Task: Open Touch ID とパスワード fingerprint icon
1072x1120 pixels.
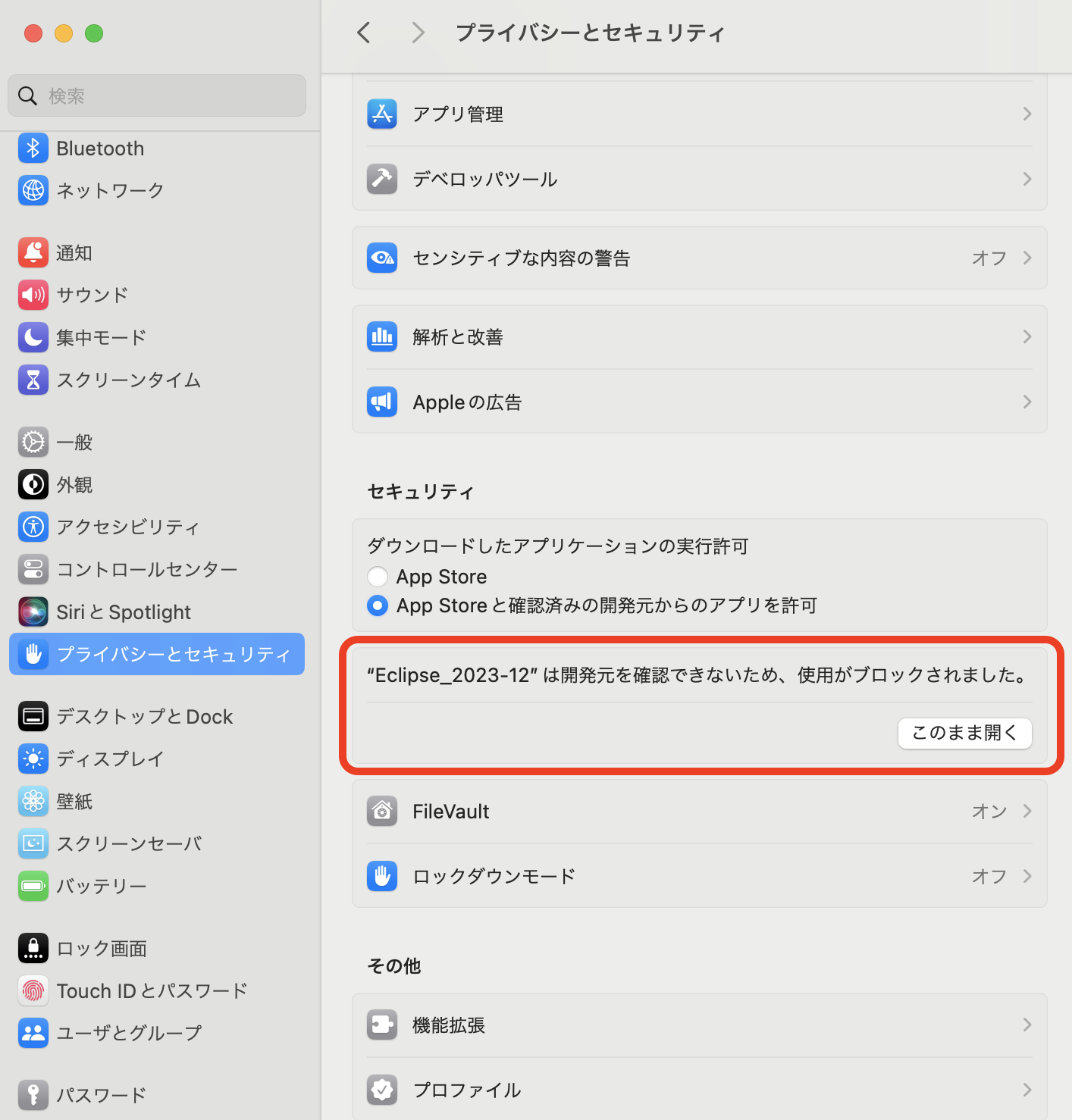Action: tap(33, 990)
